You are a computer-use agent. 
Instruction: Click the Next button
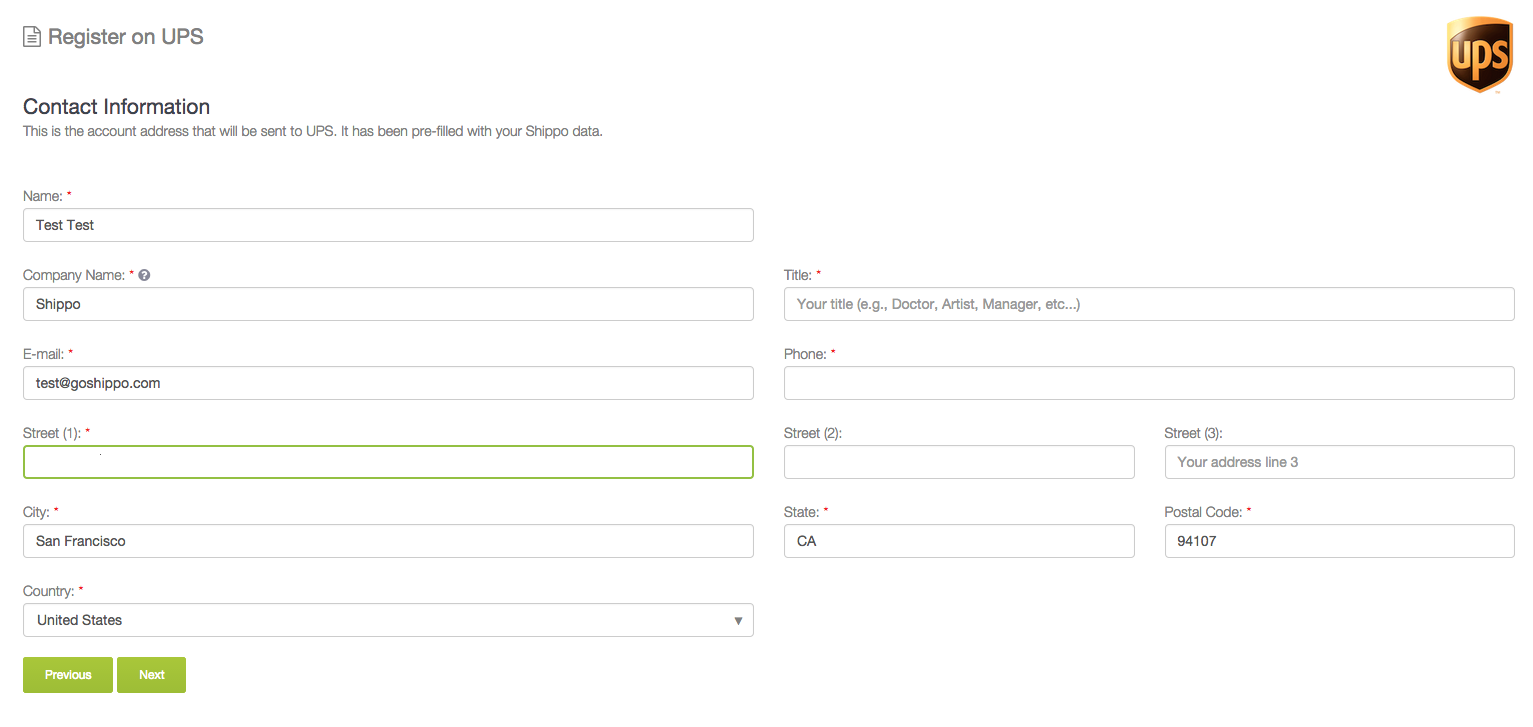click(x=151, y=675)
